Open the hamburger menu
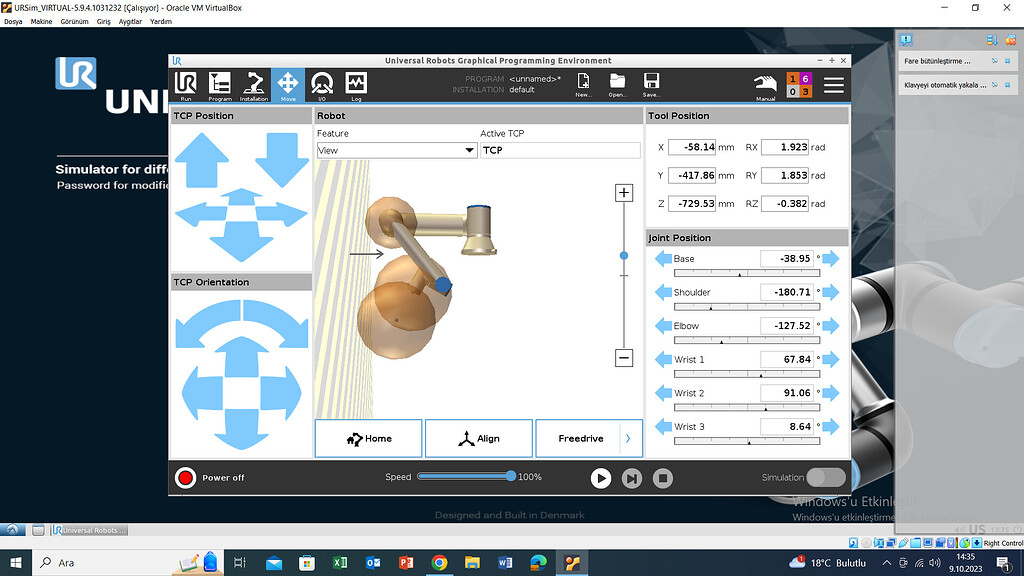This screenshot has width=1024, height=576. [x=833, y=85]
